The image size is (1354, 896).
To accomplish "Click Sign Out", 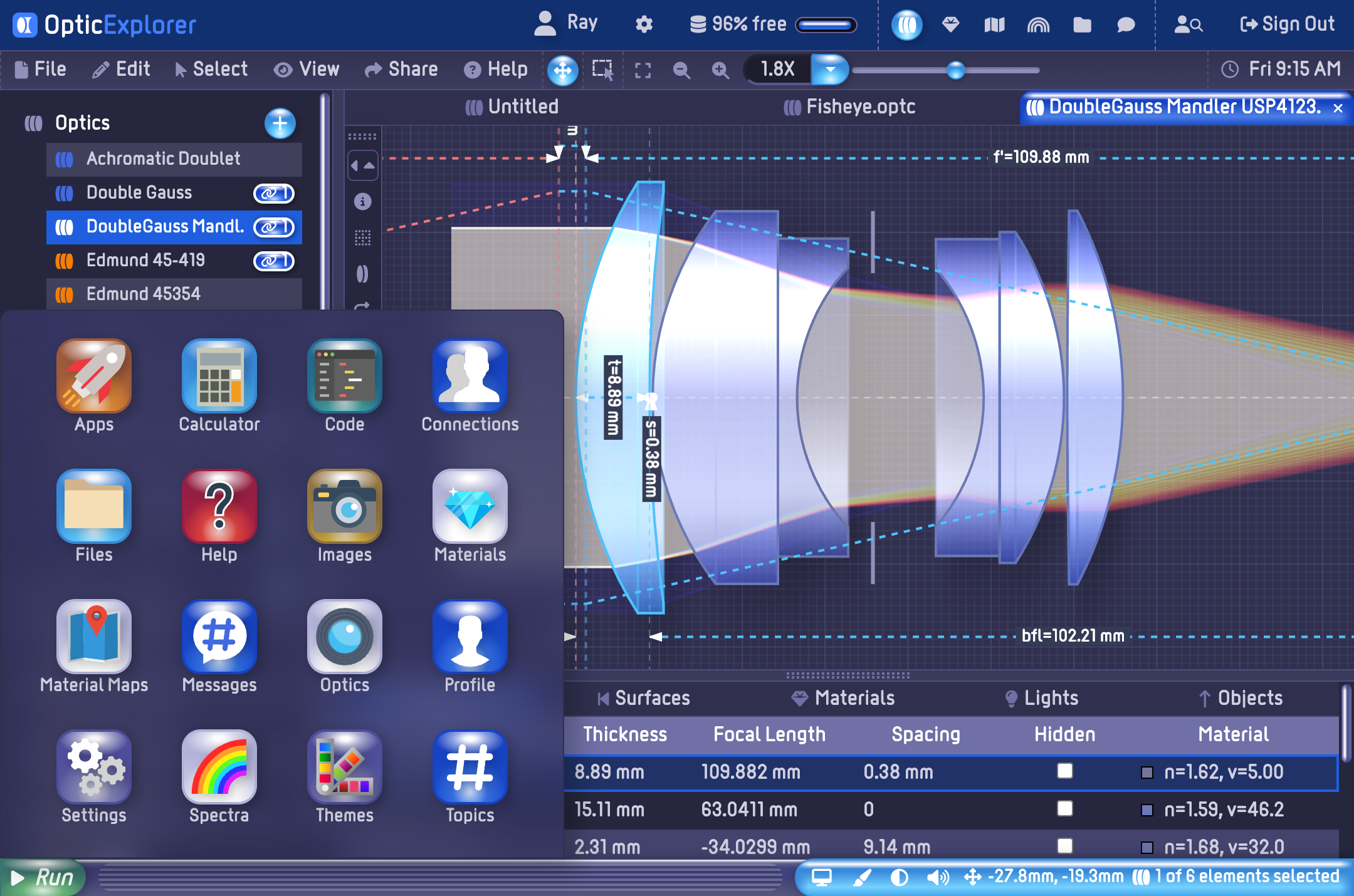I will coord(1287,24).
